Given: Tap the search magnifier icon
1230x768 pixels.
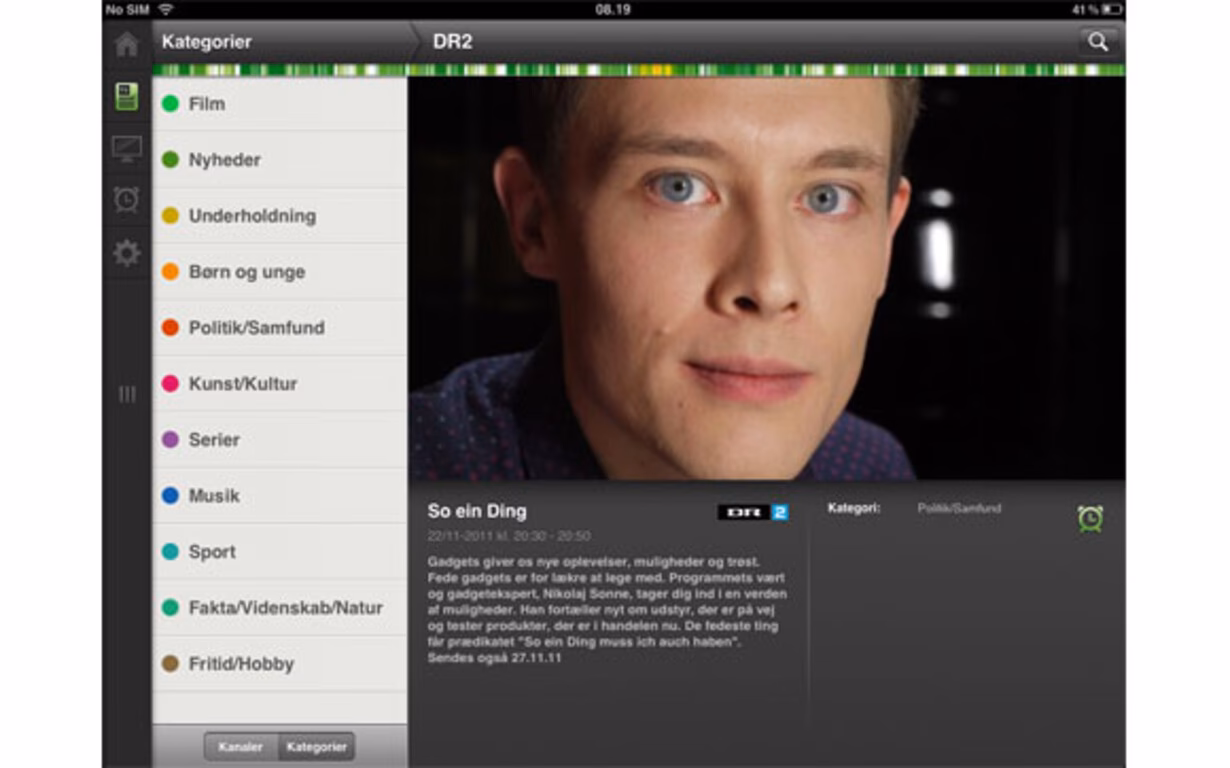Looking at the screenshot, I should point(1100,42).
